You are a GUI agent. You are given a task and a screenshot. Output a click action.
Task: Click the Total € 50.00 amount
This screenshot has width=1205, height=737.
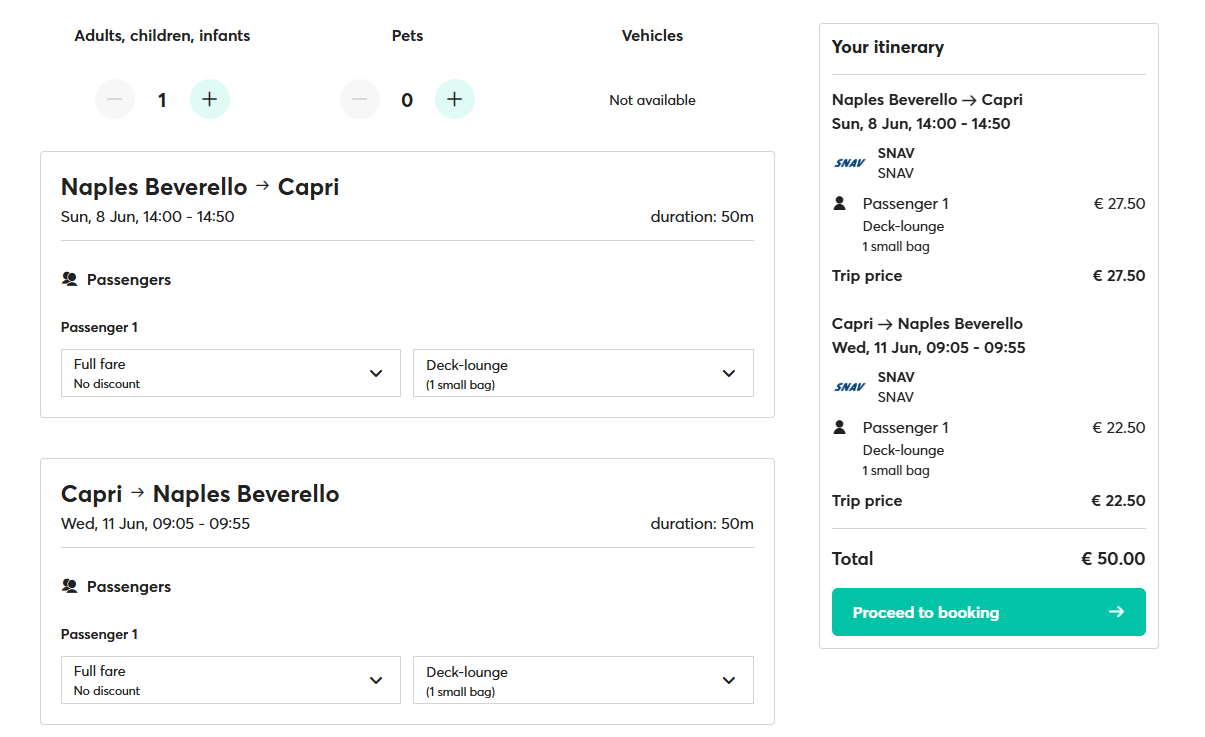click(1113, 559)
